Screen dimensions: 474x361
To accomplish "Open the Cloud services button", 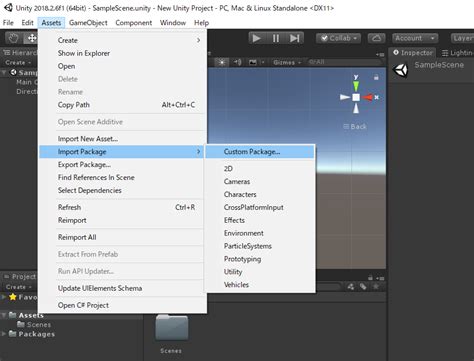I will [377, 38].
